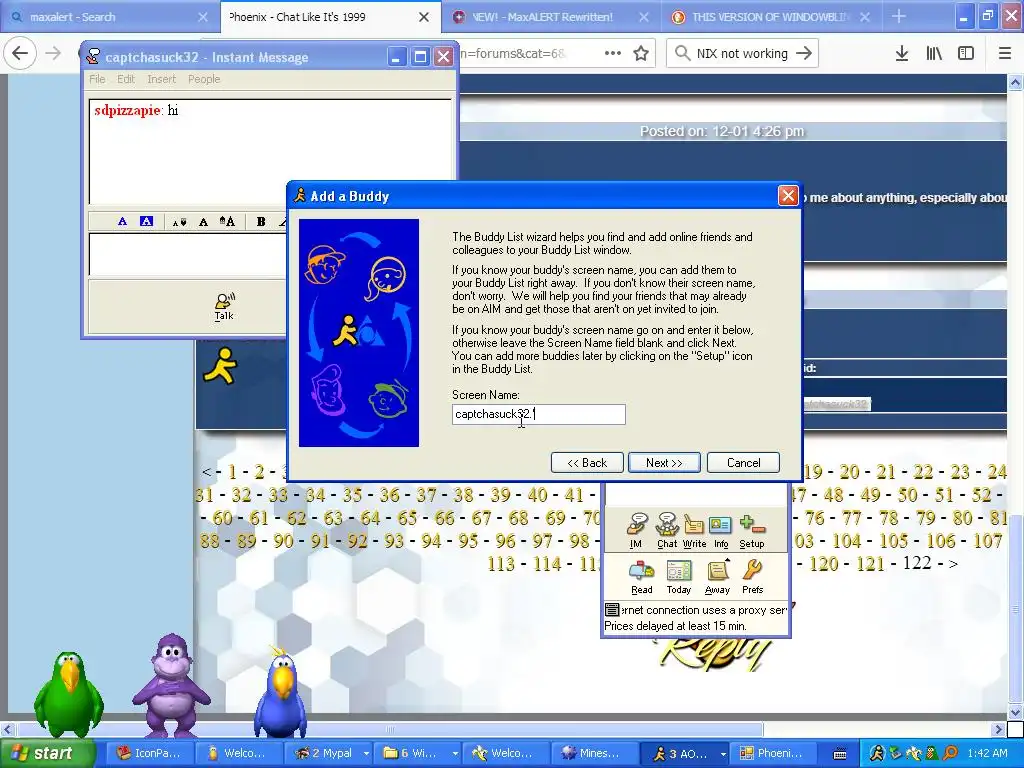This screenshot has width=1024, height=768.
Task: Submit search with arrow in search box
Action: click(x=804, y=54)
